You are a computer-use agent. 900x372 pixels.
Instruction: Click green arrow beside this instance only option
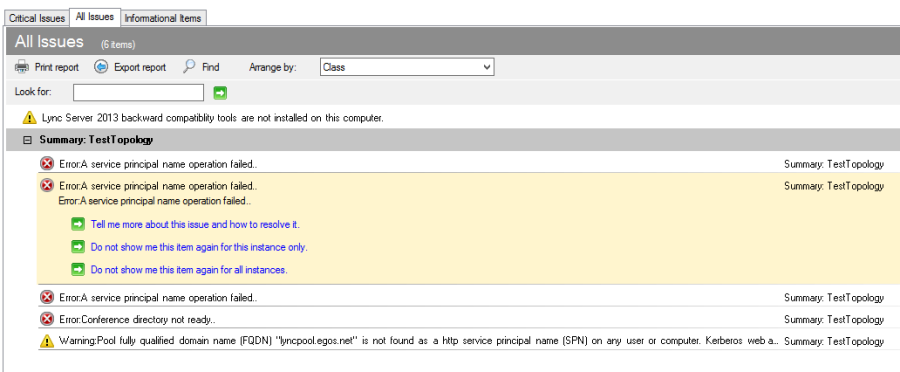click(x=78, y=247)
